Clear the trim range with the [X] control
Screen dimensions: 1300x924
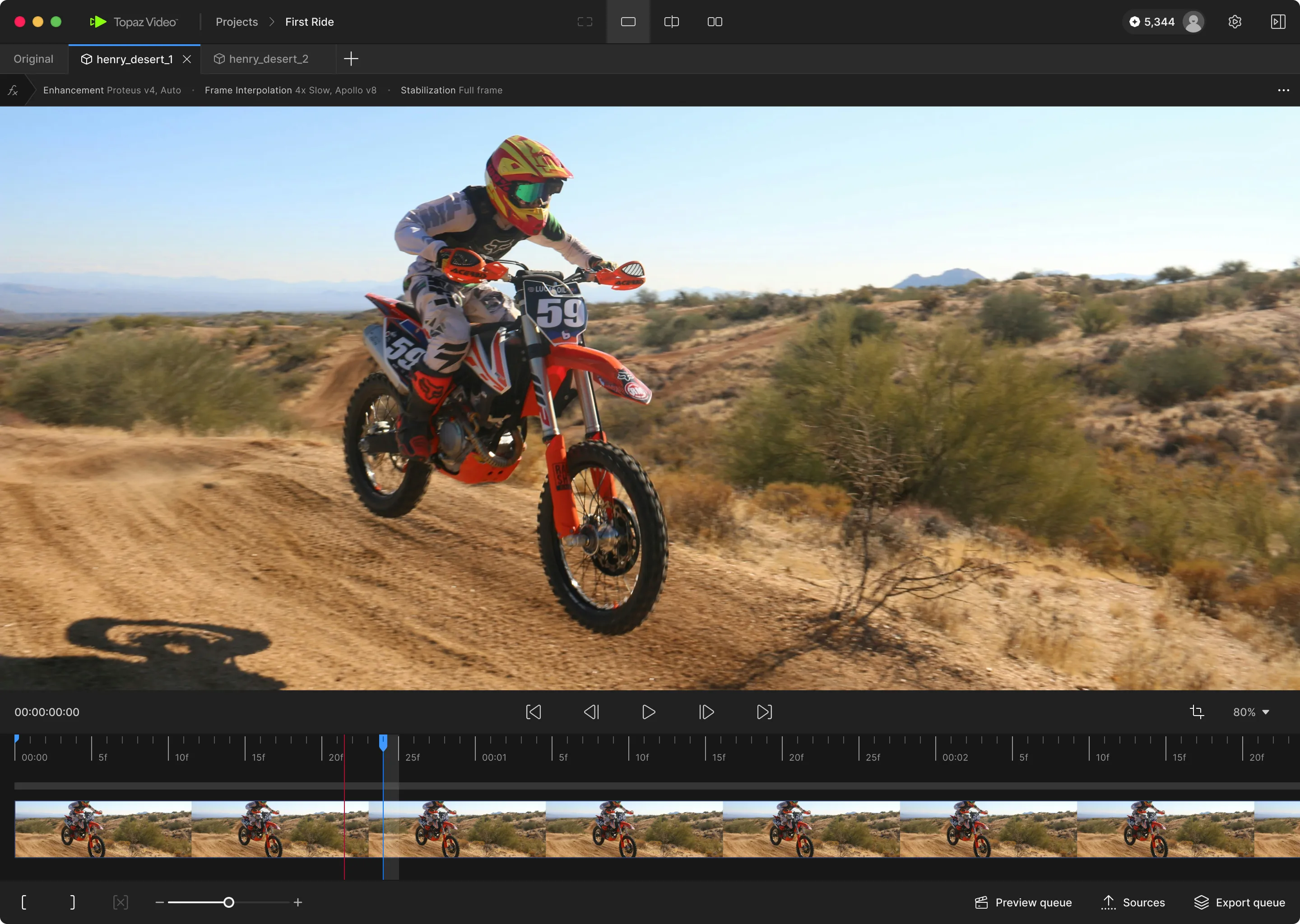(121, 902)
